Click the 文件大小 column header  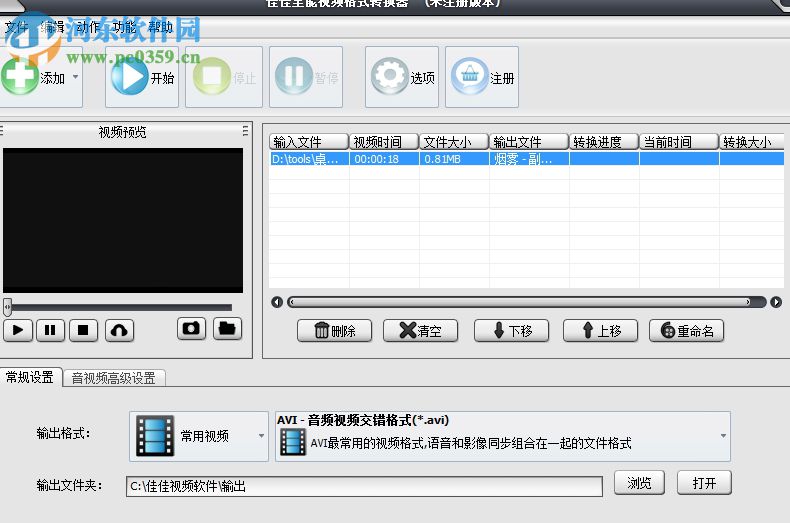(x=454, y=142)
